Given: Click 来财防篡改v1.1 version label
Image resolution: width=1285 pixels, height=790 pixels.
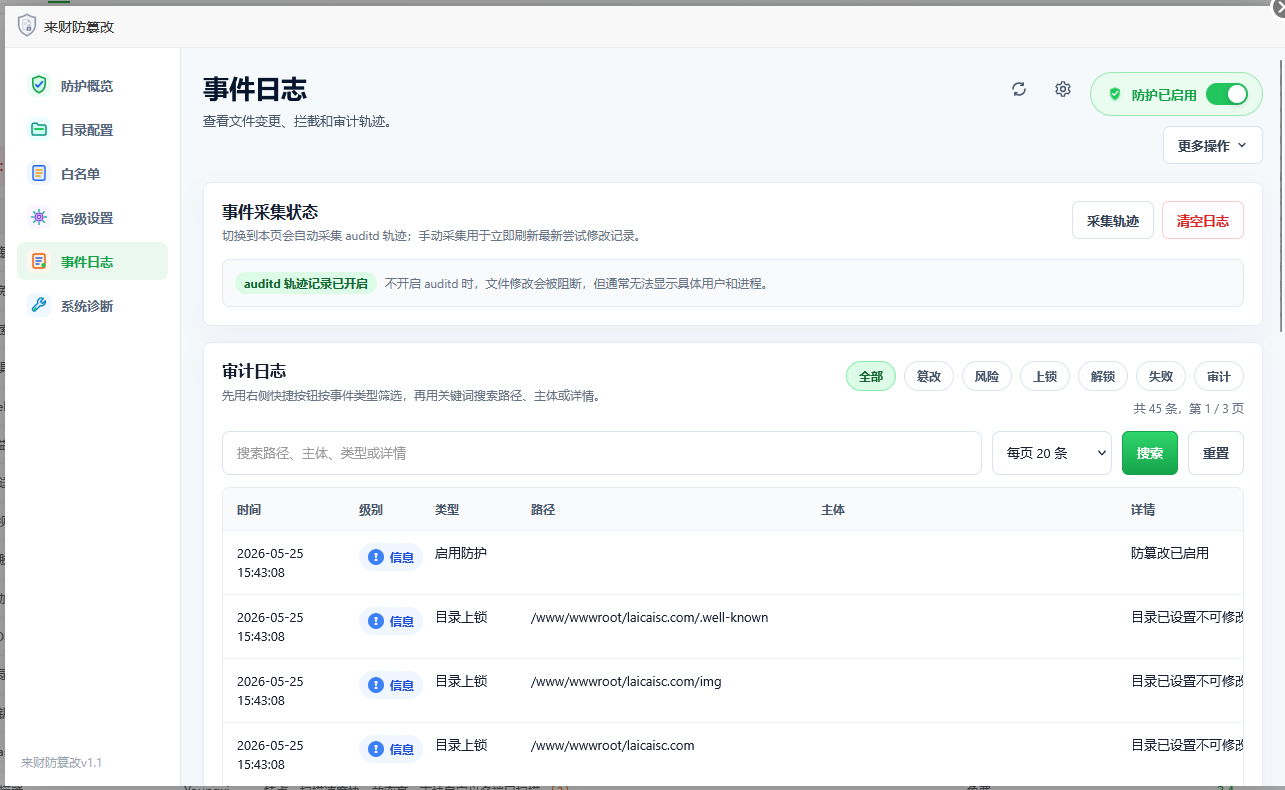Looking at the screenshot, I should coord(62,762).
